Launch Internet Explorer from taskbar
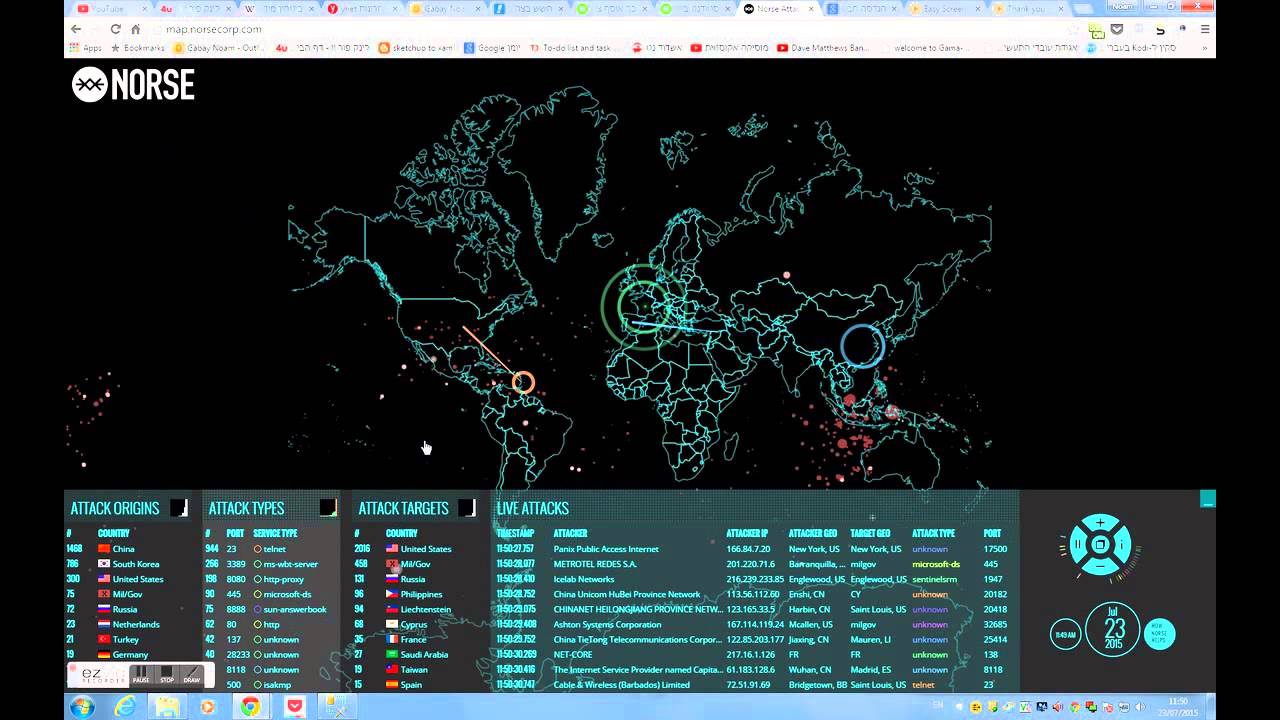The width and height of the screenshot is (1280, 720). tap(125, 707)
